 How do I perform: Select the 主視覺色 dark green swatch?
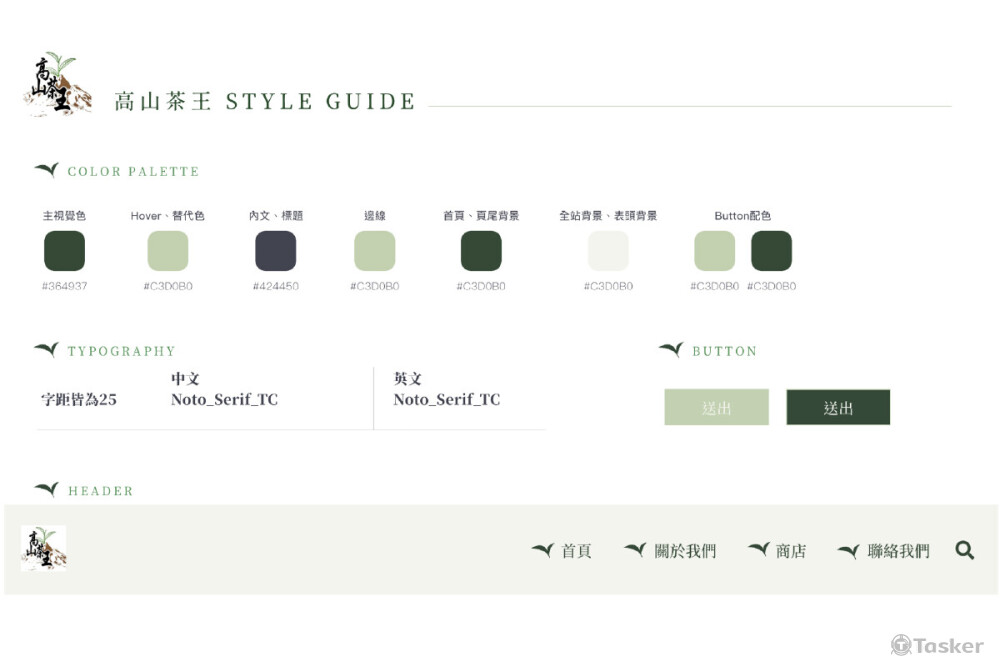65,251
